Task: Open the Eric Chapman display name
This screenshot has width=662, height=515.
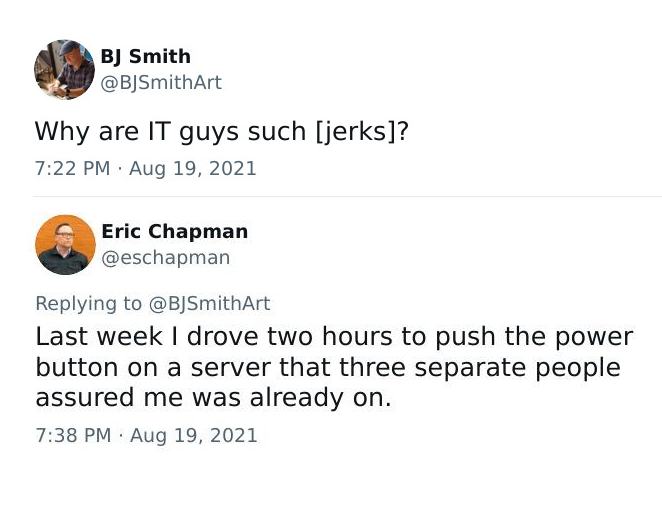Action: 174,231
